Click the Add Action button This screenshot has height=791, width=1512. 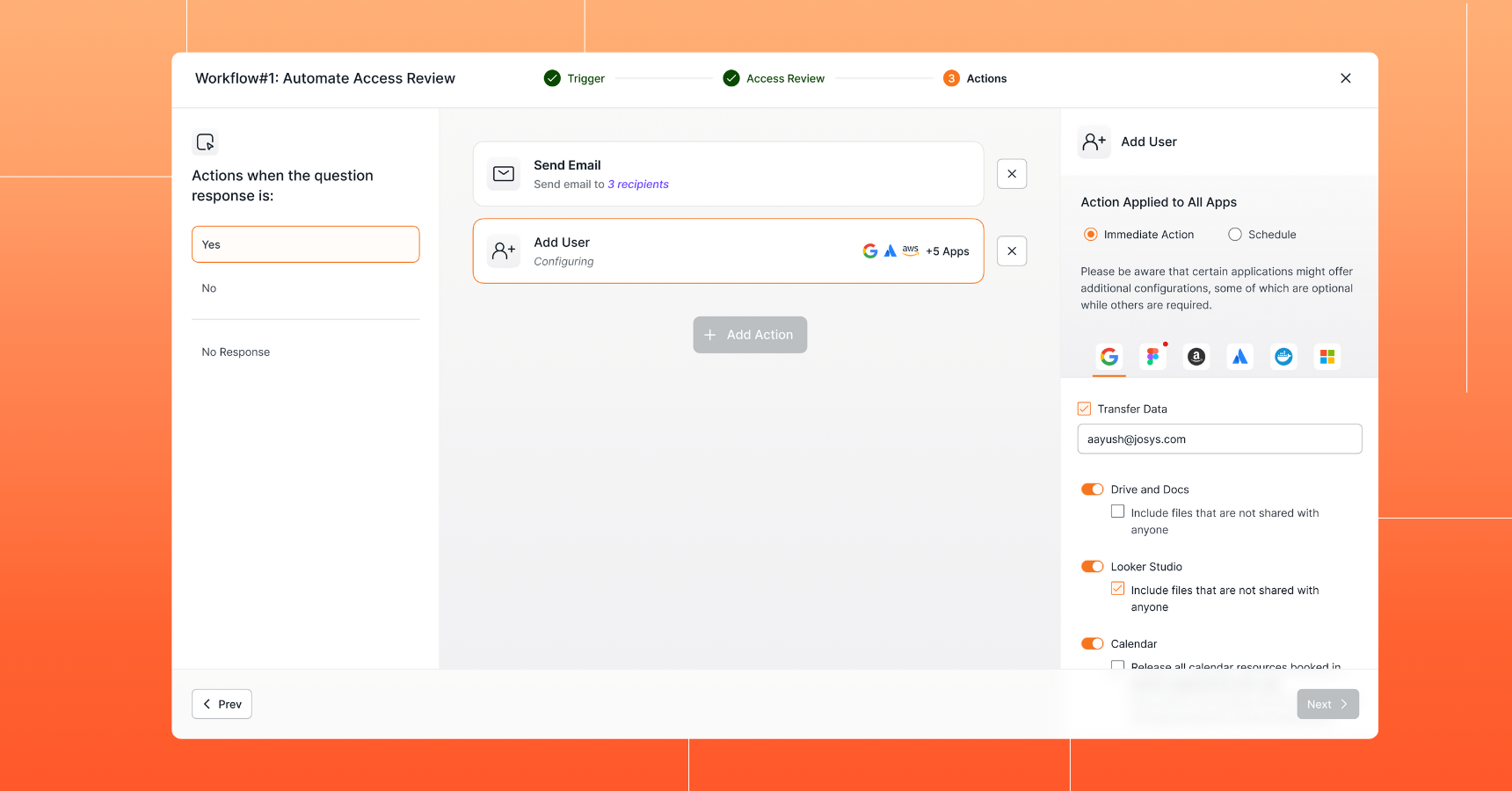(750, 335)
